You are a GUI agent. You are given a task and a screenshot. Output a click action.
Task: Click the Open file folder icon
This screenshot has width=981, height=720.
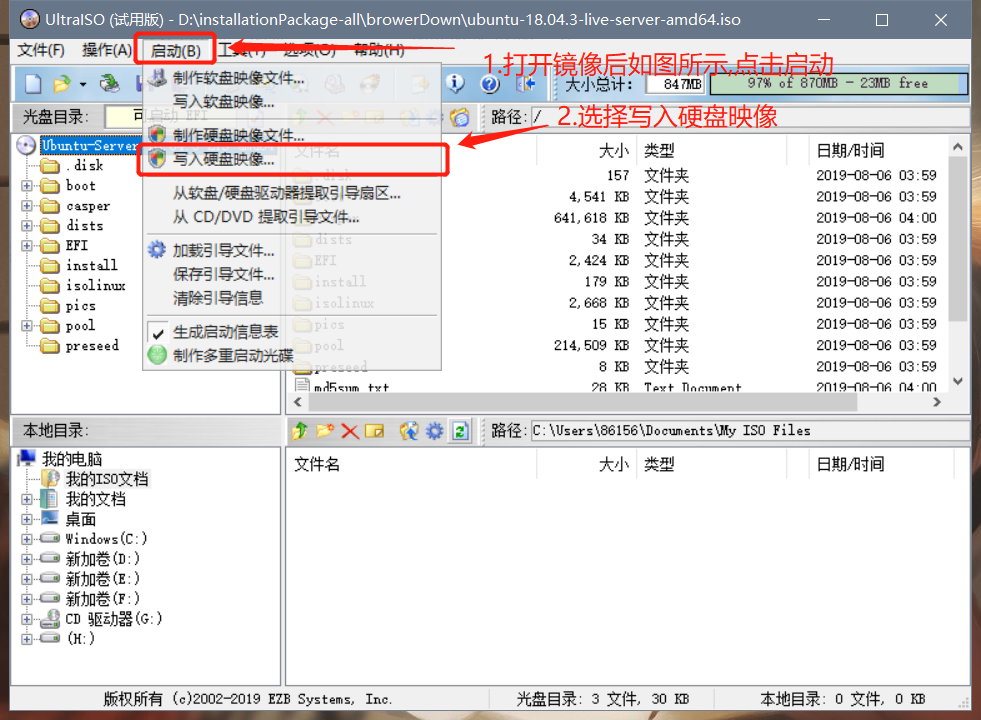click(62, 83)
